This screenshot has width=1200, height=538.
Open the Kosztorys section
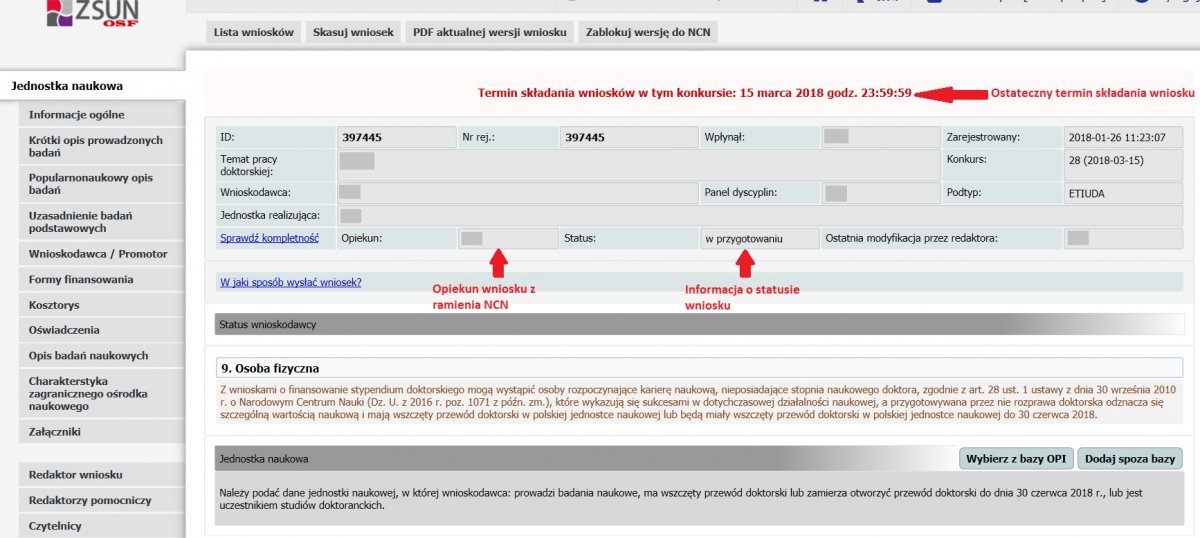pyautogui.click(x=54, y=305)
